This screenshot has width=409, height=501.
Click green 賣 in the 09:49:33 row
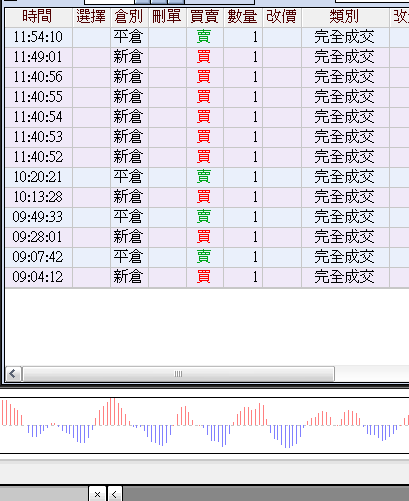coord(204,217)
